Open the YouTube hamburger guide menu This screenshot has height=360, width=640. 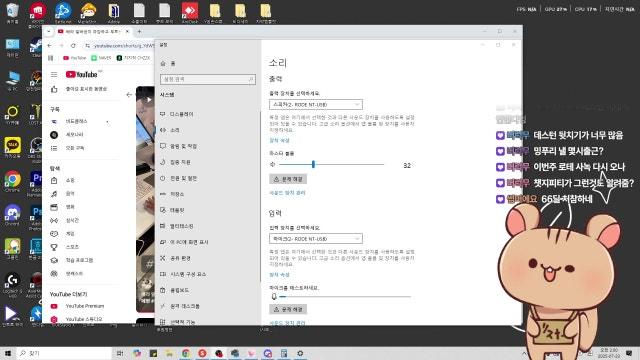pos(54,75)
